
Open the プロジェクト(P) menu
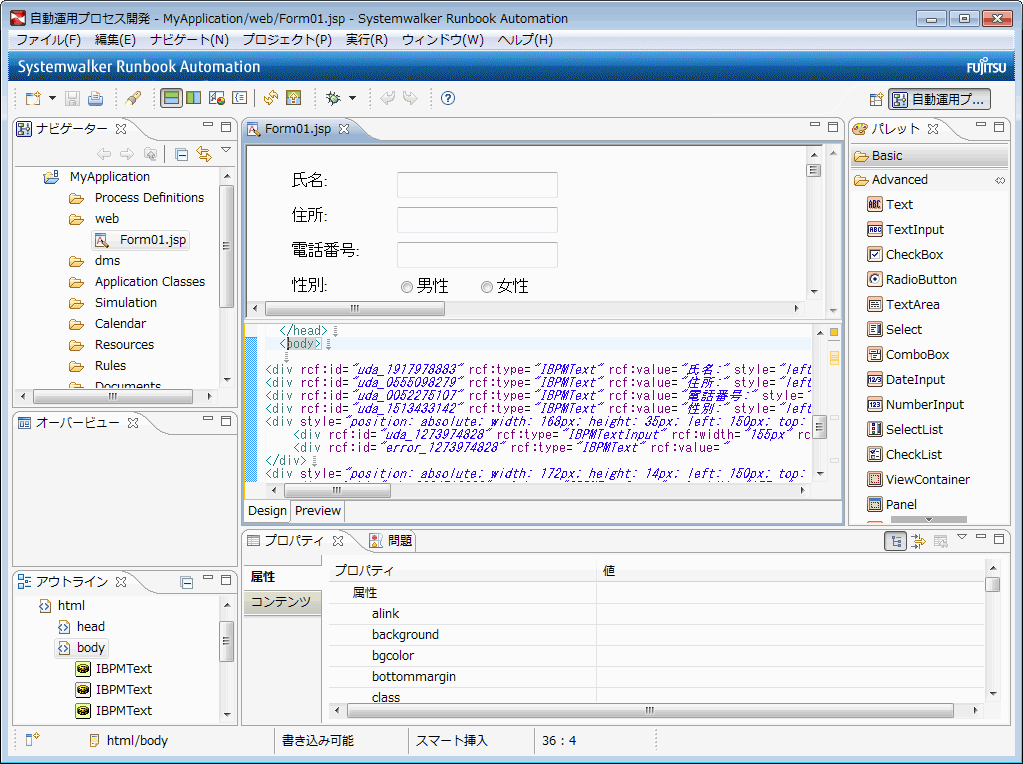287,40
